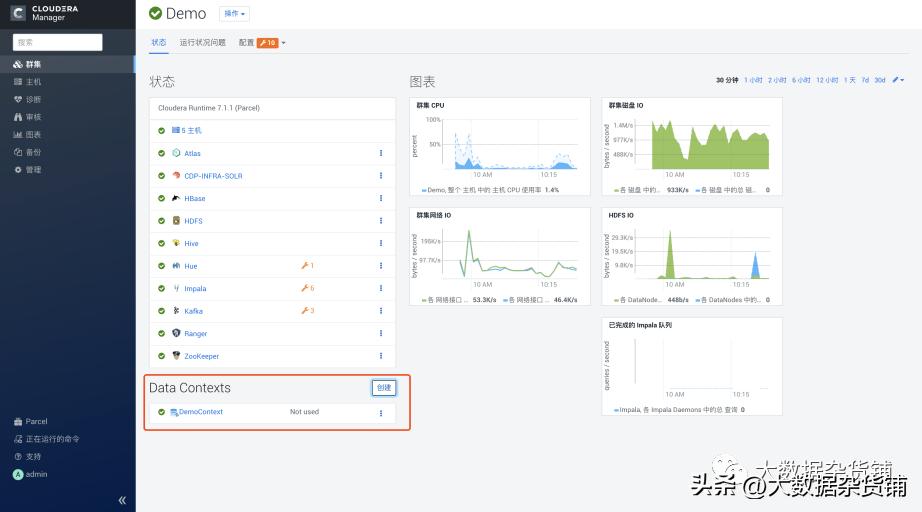922x512 pixels.
Task: Click the running commands icon in sidebar
Action: click(18, 439)
